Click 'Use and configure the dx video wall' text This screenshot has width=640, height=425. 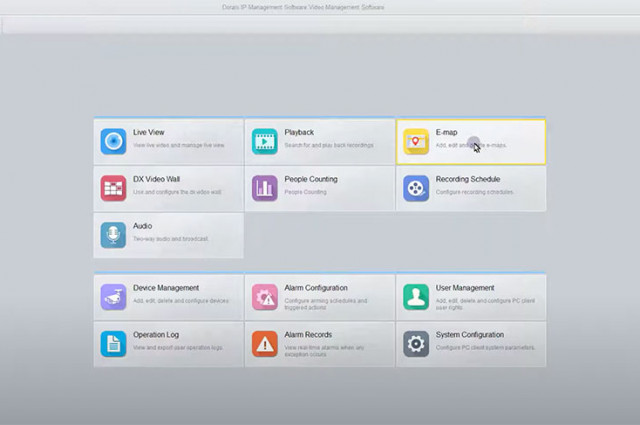point(177,192)
